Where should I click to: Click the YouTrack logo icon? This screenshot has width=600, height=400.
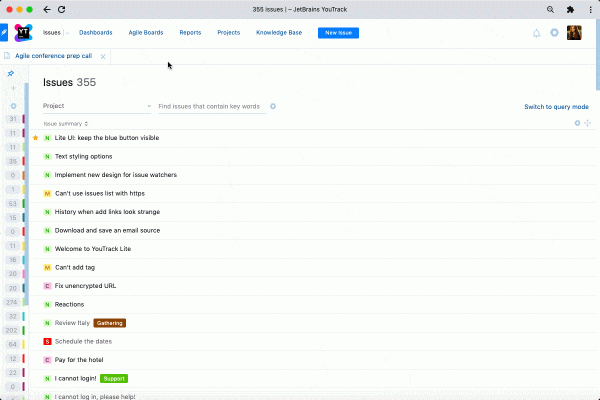[x=23, y=33]
